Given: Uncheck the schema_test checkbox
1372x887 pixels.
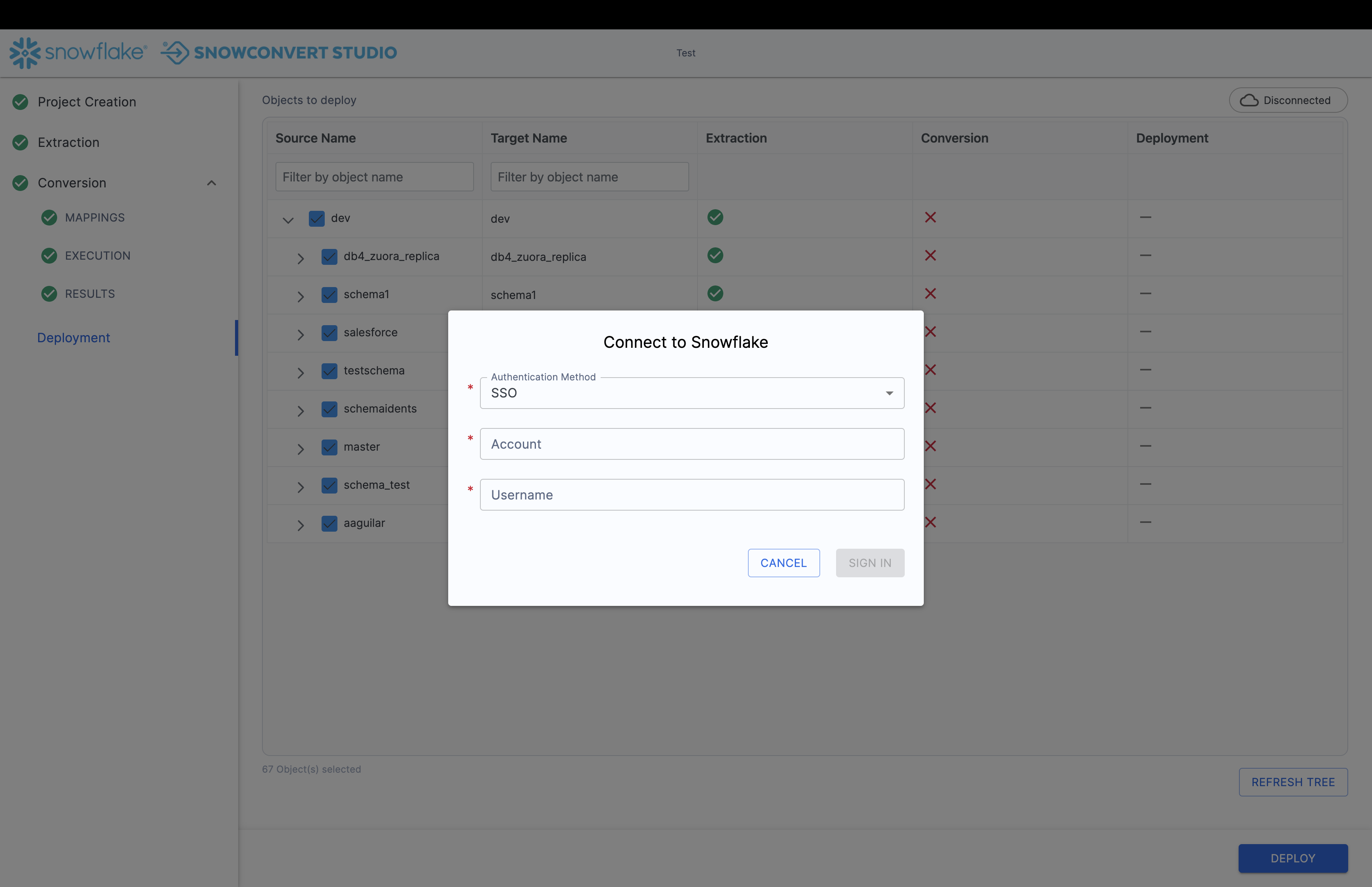Looking at the screenshot, I should (x=330, y=485).
